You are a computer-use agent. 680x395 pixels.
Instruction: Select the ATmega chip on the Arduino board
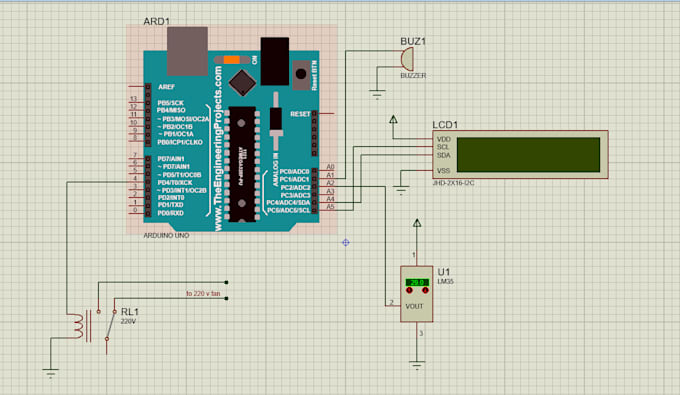[x=242, y=164]
